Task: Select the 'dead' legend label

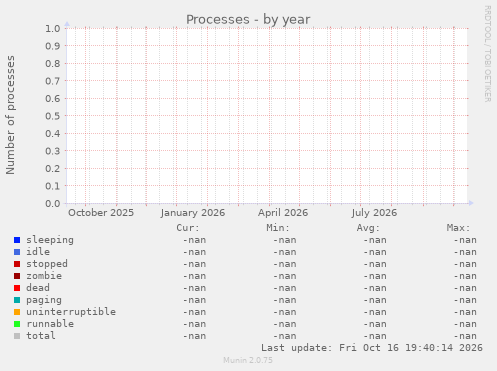Action: (38, 288)
